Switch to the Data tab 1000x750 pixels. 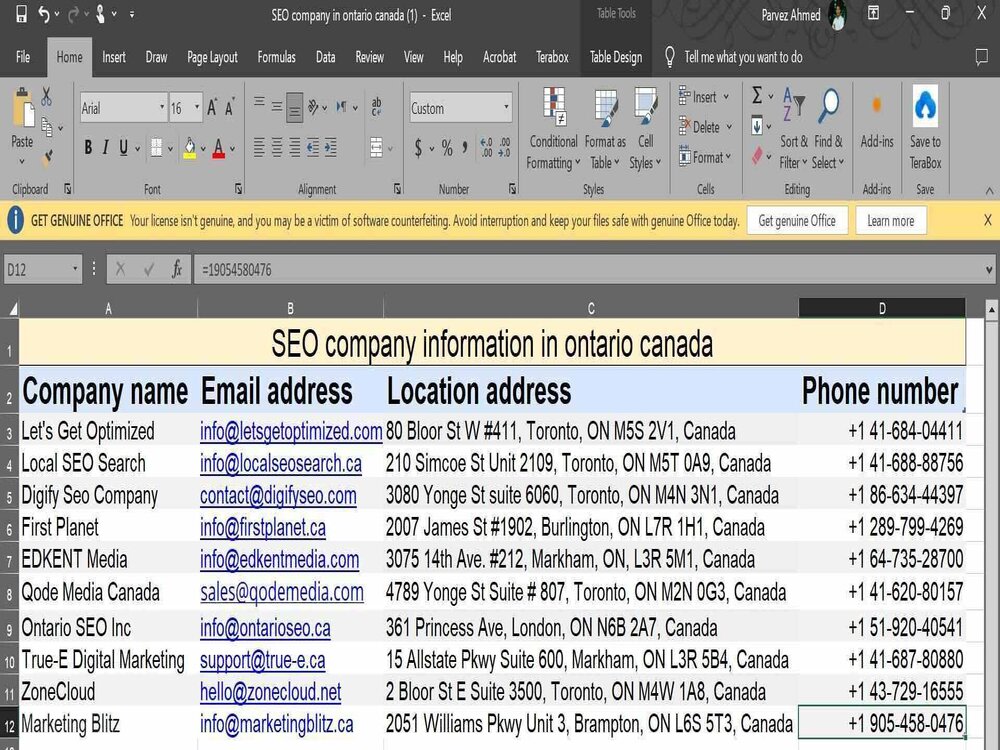tap(325, 57)
